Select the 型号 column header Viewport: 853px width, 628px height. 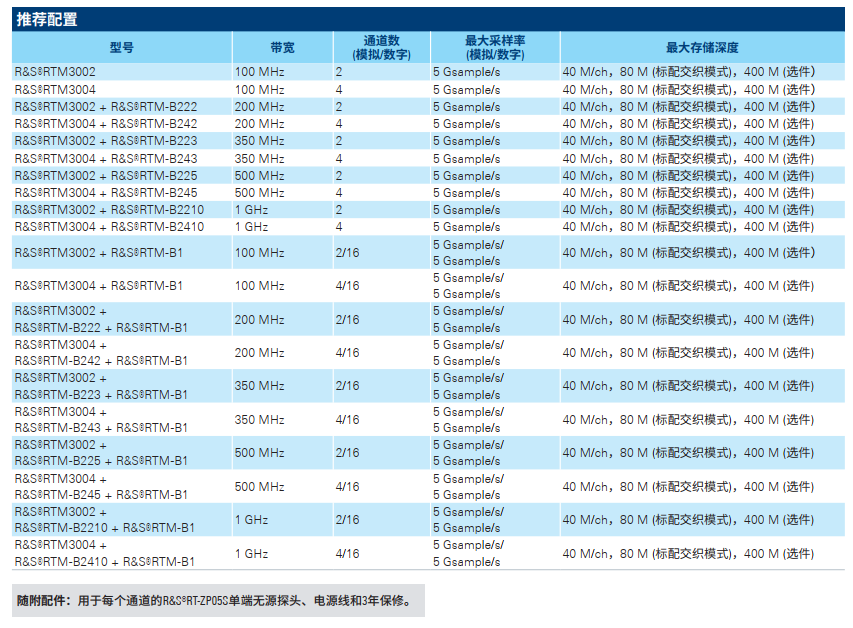tap(121, 47)
